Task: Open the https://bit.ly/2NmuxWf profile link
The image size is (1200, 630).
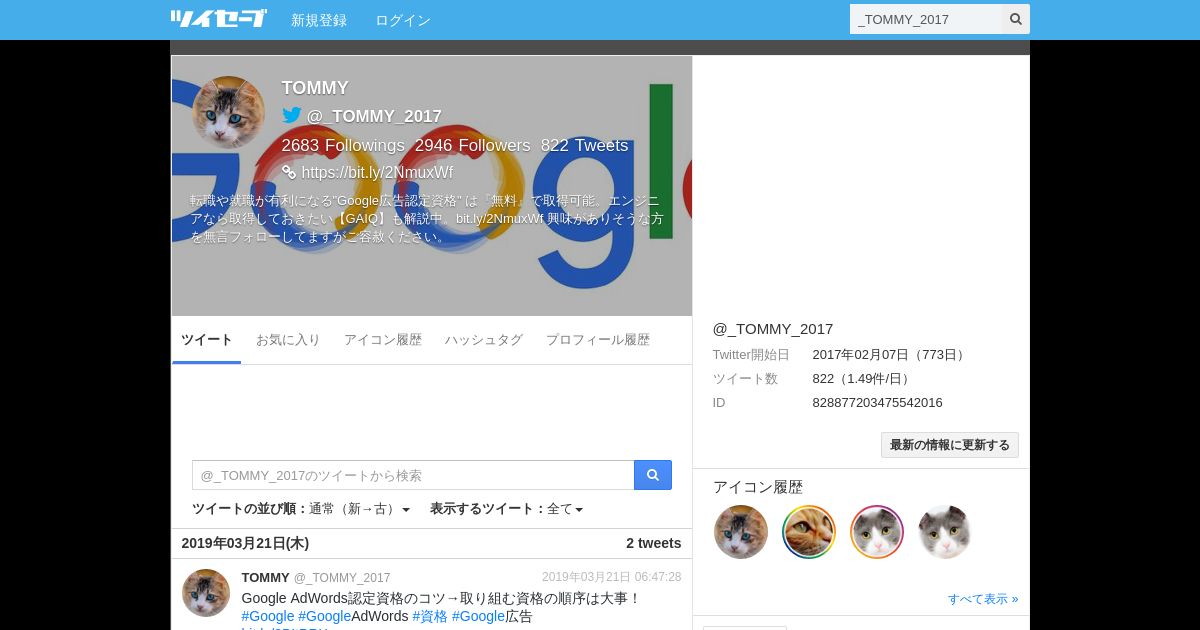Action: coord(377,172)
